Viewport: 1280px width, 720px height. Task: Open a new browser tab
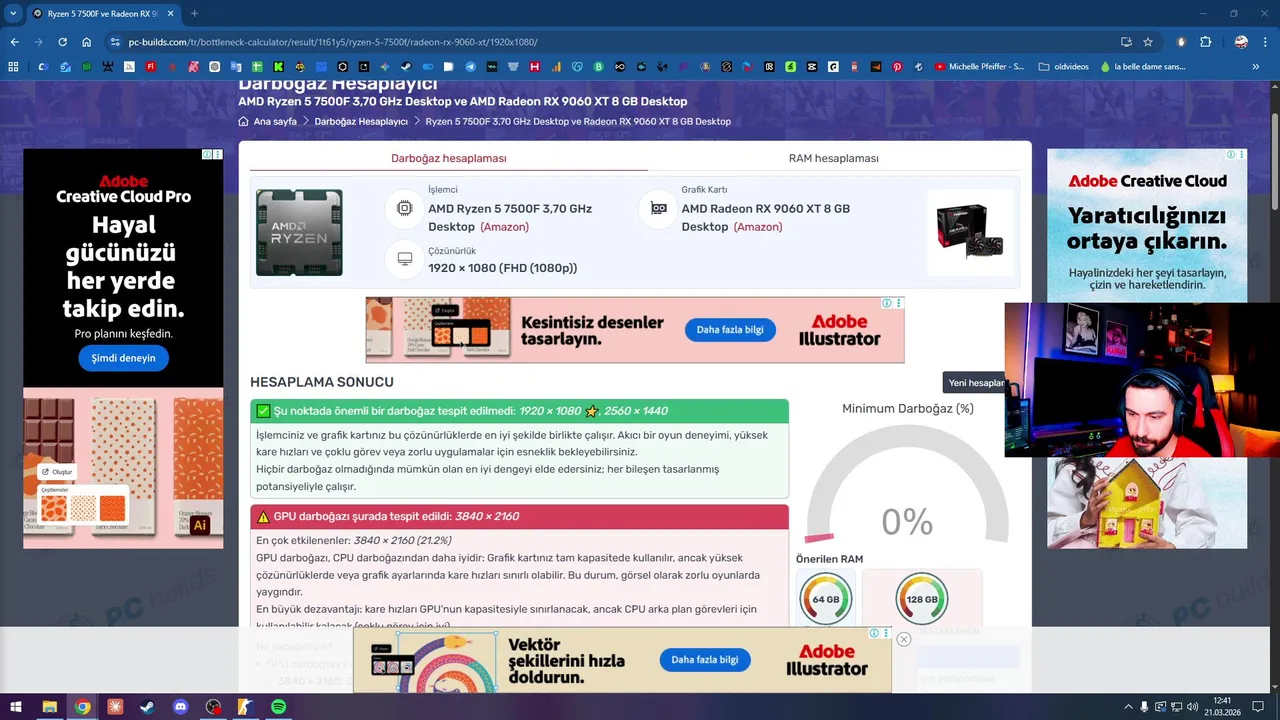click(194, 13)
